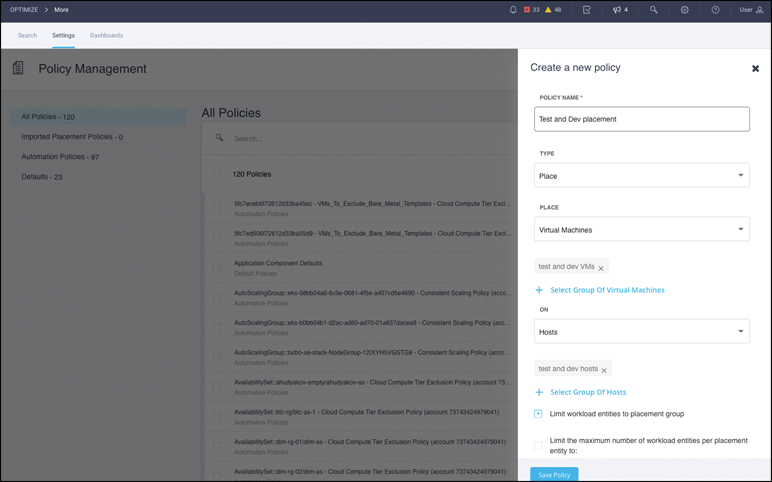Remove the 'test and dev VMs' group tag

coord(601,268)
